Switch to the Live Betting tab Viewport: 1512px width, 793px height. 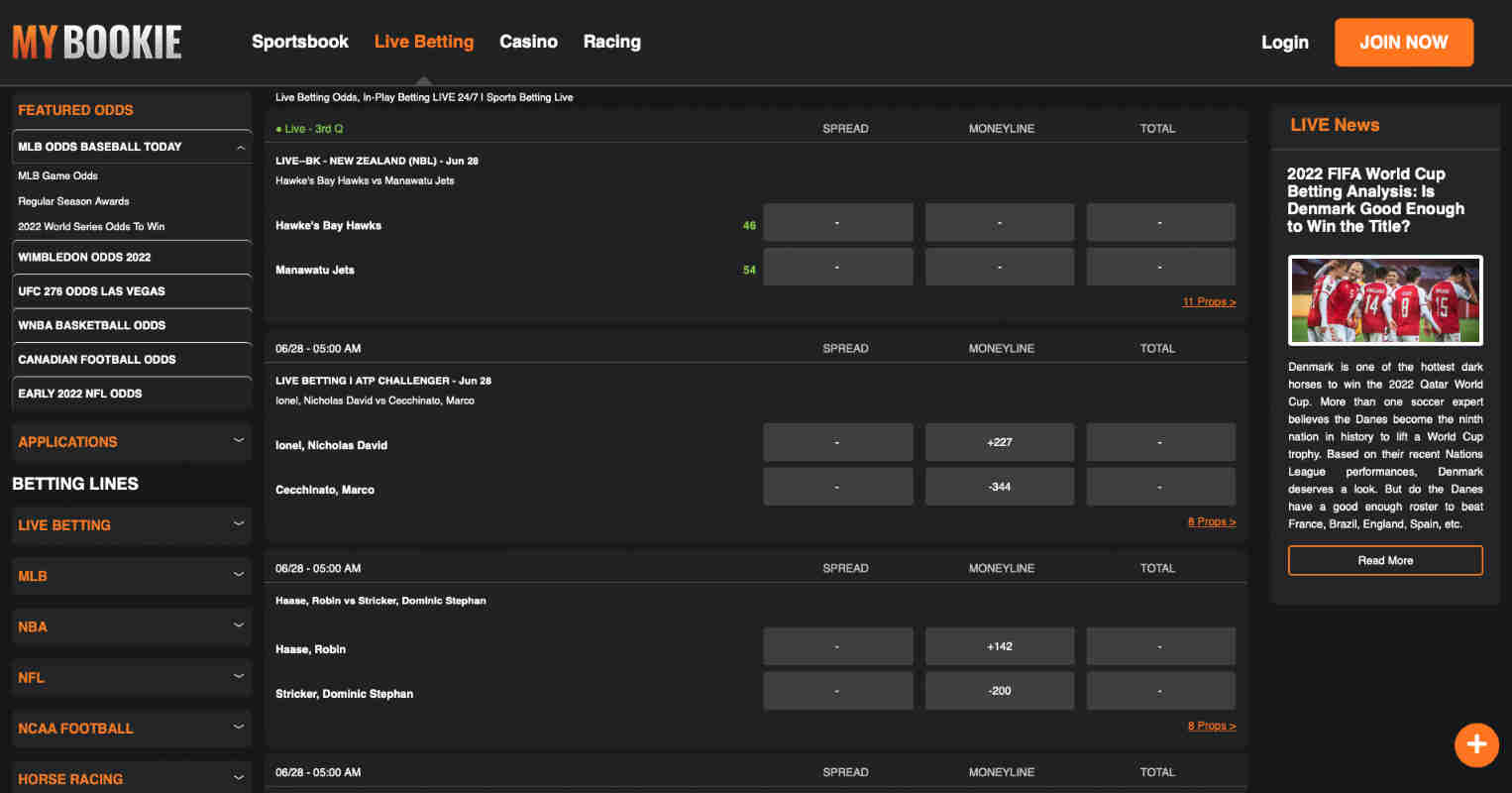(424, 42)
